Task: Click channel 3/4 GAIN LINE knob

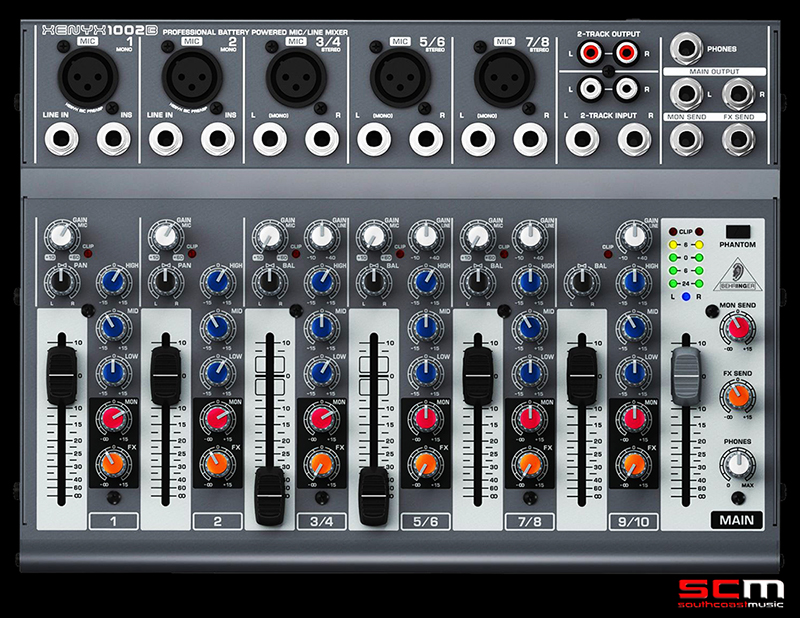Action: tap(322, 236)
